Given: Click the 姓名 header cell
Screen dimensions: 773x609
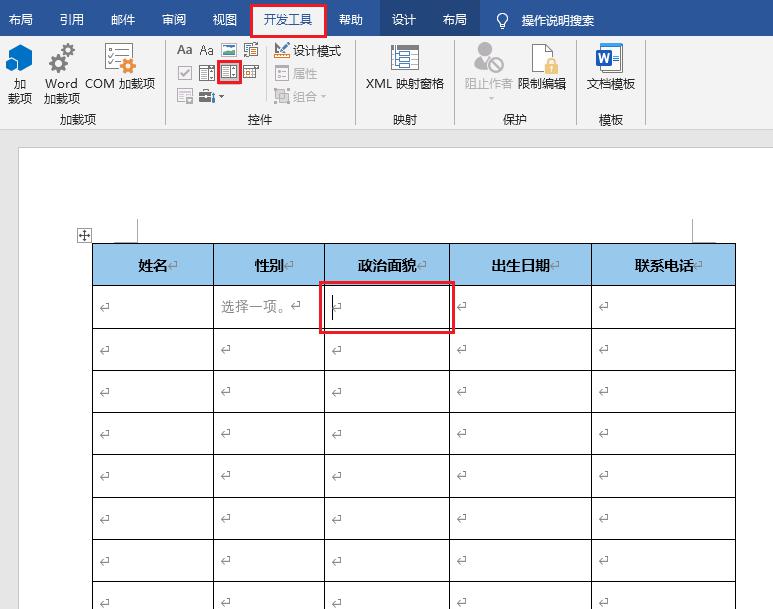Looking at the screenshot, I should pos(153,265).
